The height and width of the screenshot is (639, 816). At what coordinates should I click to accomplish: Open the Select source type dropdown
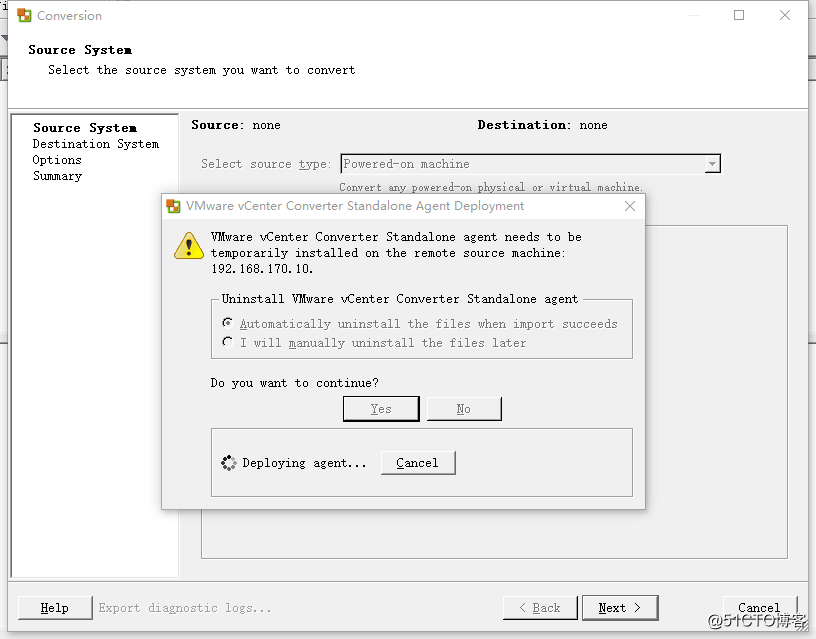pyautogui.click(x=712, y=164)
